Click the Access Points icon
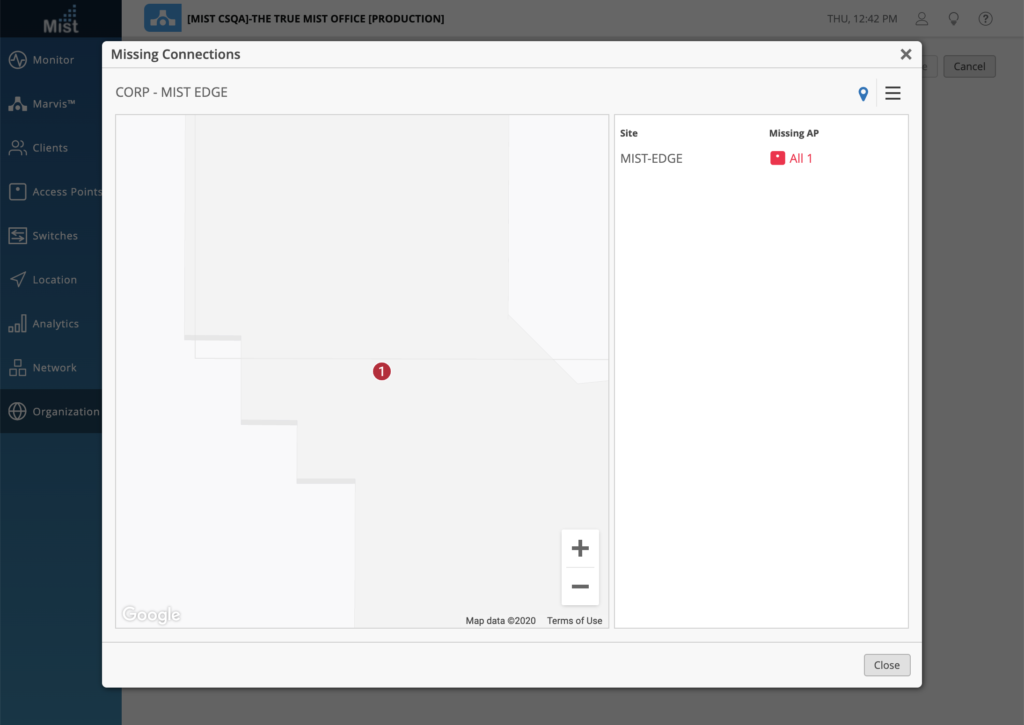The image size is (1024, 725). tap(18, 191)
